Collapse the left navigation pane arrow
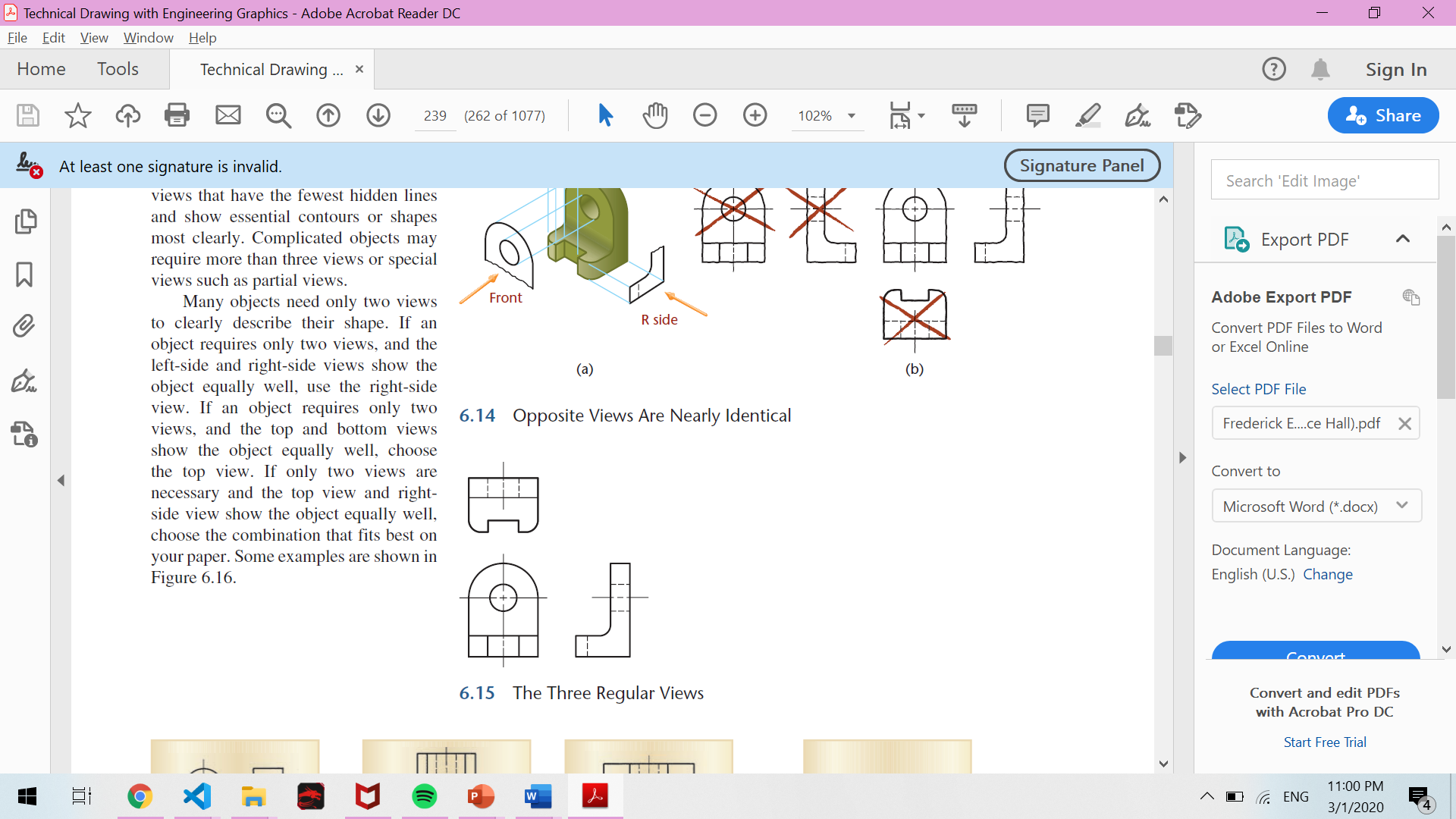Viewport: 1456px width, 819px height. click(61, 480)
